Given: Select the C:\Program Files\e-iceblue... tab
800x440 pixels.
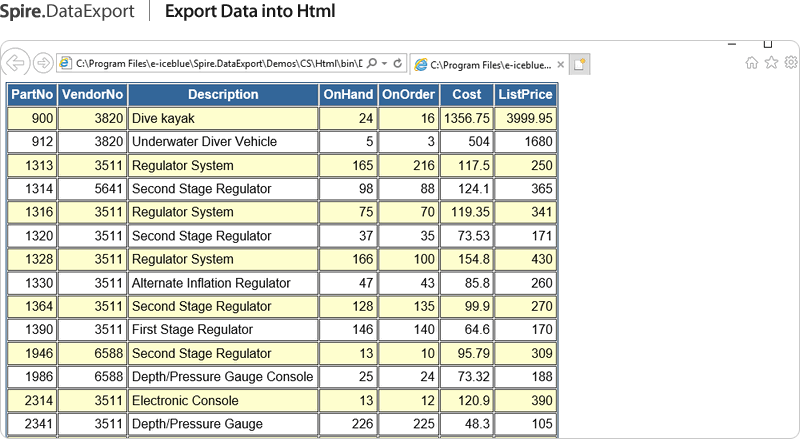Looking at the screenshot, I should point(489,65).
